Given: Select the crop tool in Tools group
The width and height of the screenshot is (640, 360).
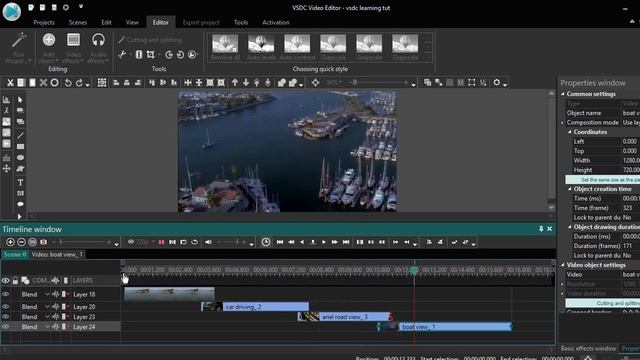Looking at the screenshot, I should (x=150, y=54).
